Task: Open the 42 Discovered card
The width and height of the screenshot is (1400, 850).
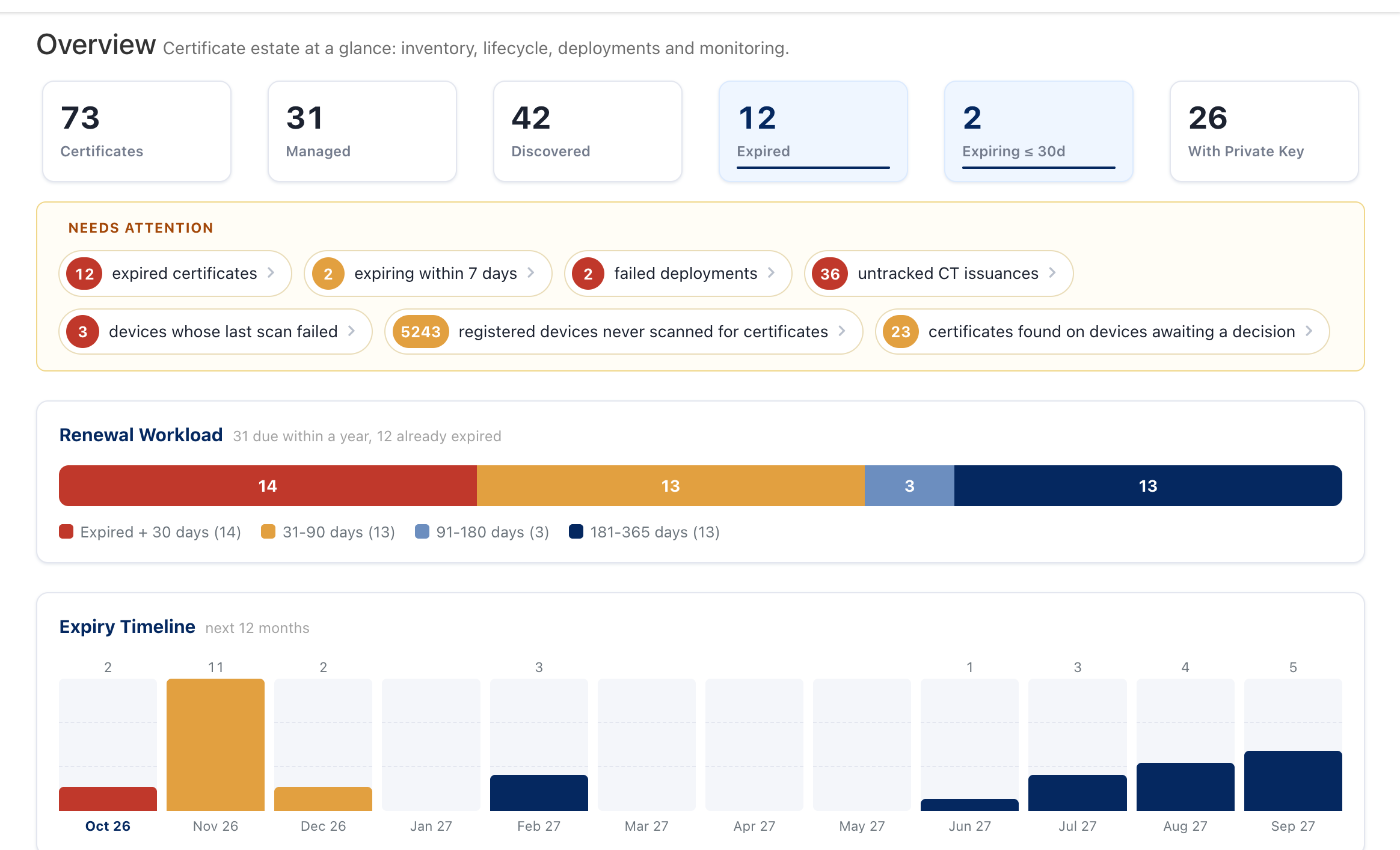Action: click(x=588, y=131)
